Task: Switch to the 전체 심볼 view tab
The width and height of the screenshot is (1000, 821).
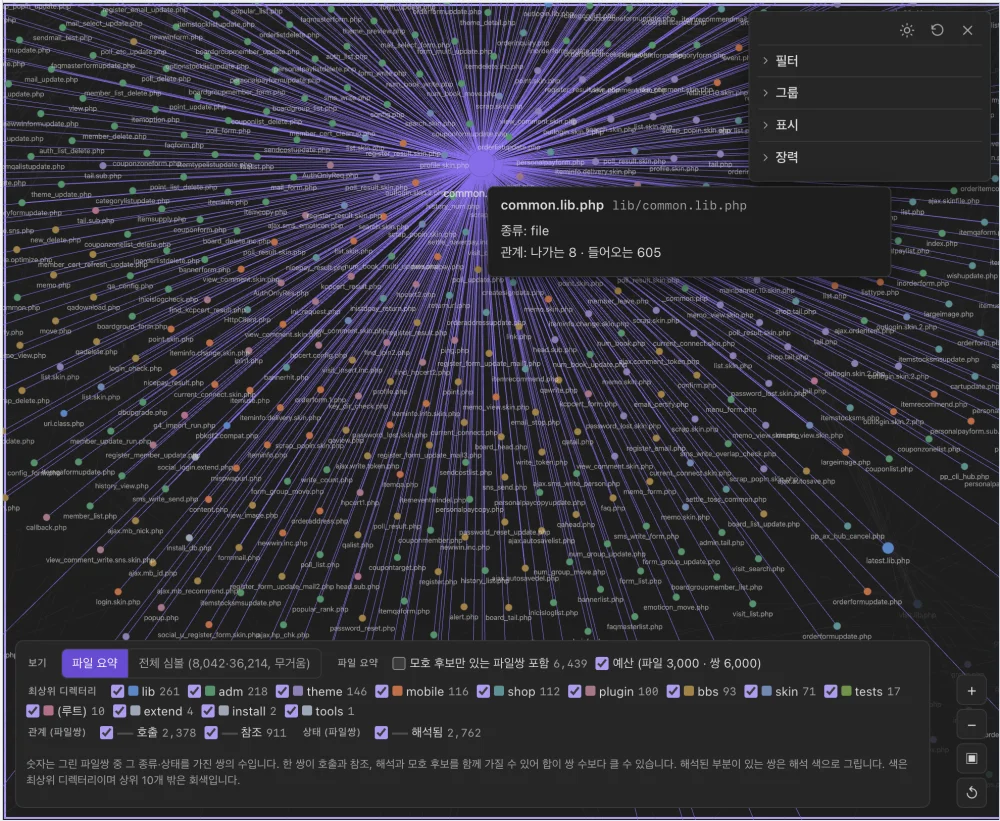Action: [x=224, y=663]
